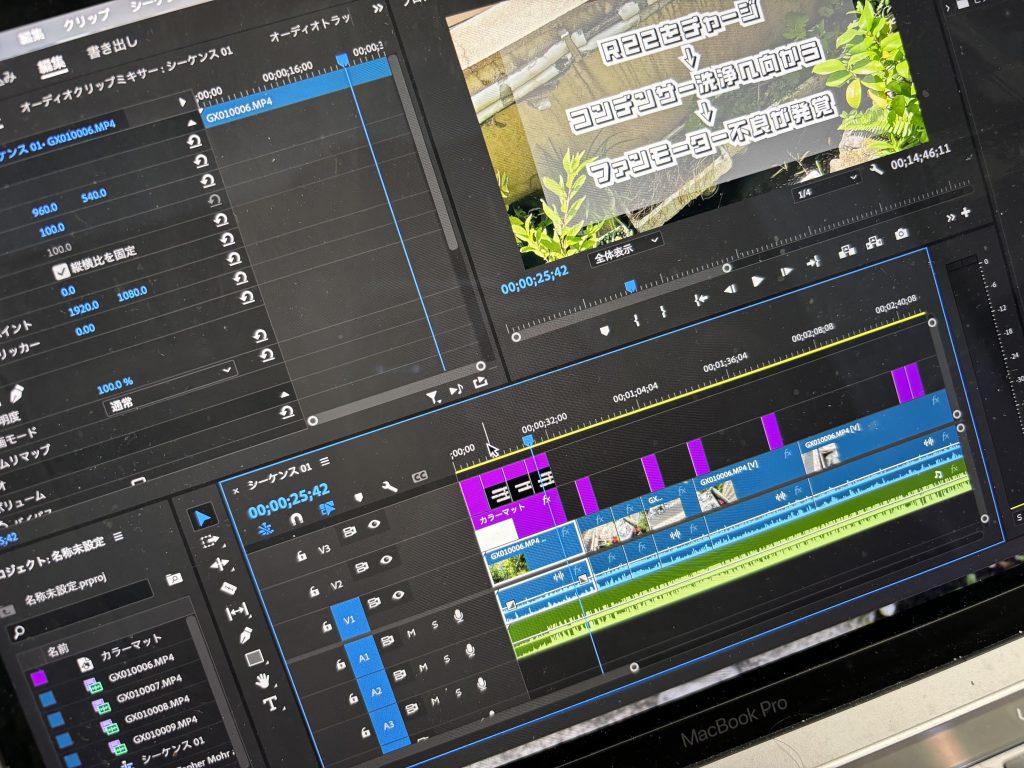Hide track V3 with its eye icon
This screenshot has width=1024, height=768.
pos(374,522)
